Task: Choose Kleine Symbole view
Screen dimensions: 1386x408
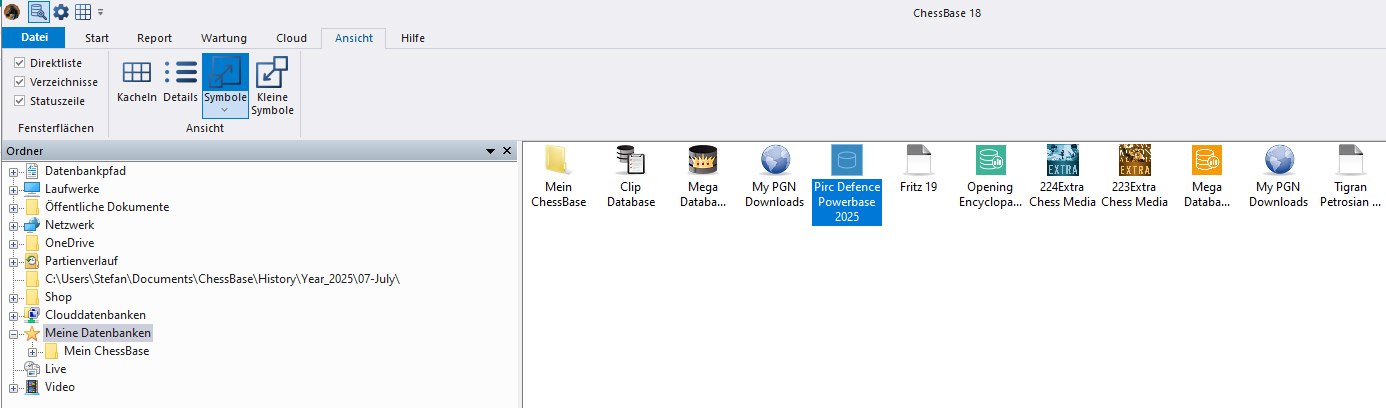Action: 272,85
